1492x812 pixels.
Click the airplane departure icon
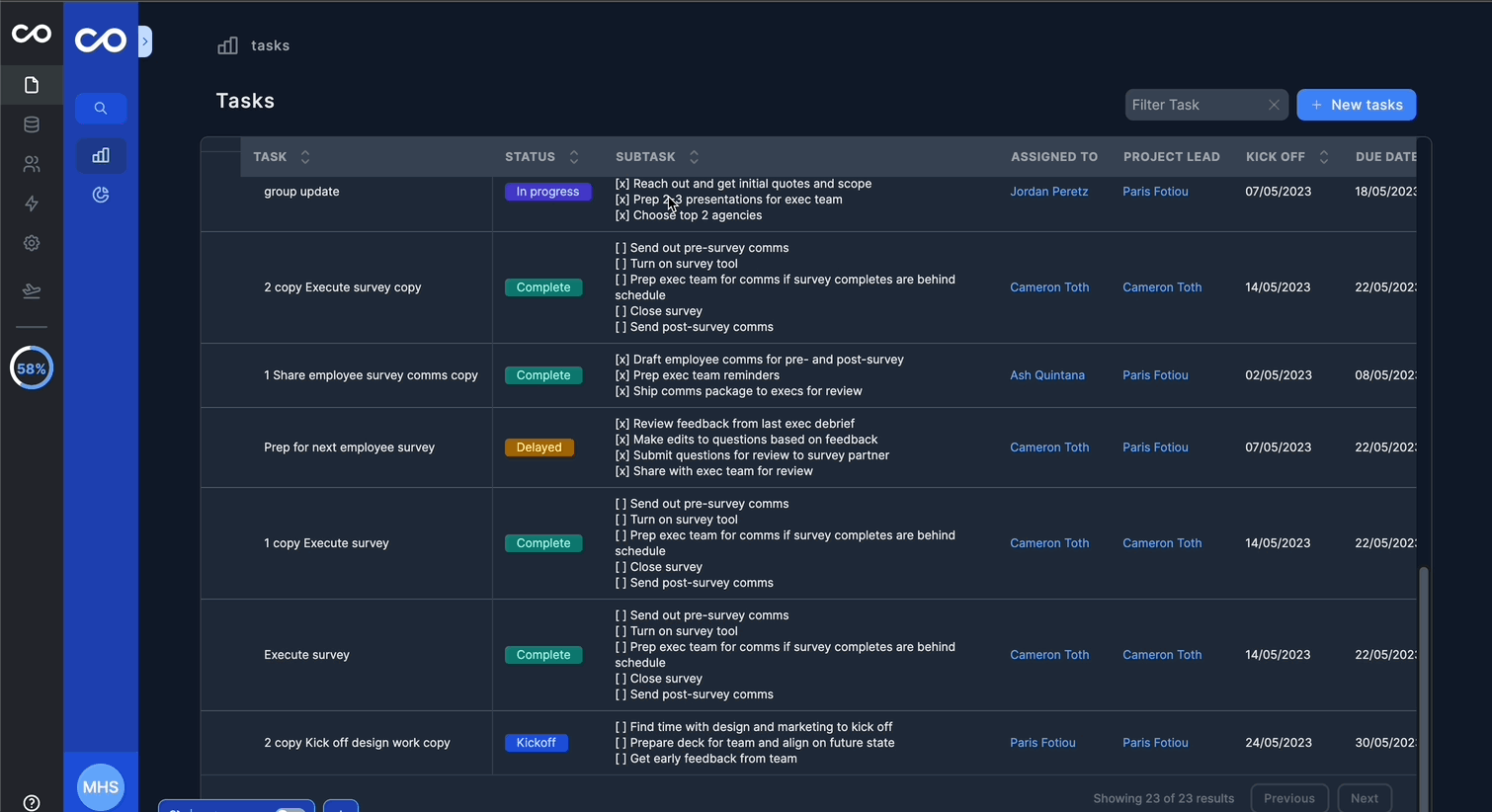[32, 290]
